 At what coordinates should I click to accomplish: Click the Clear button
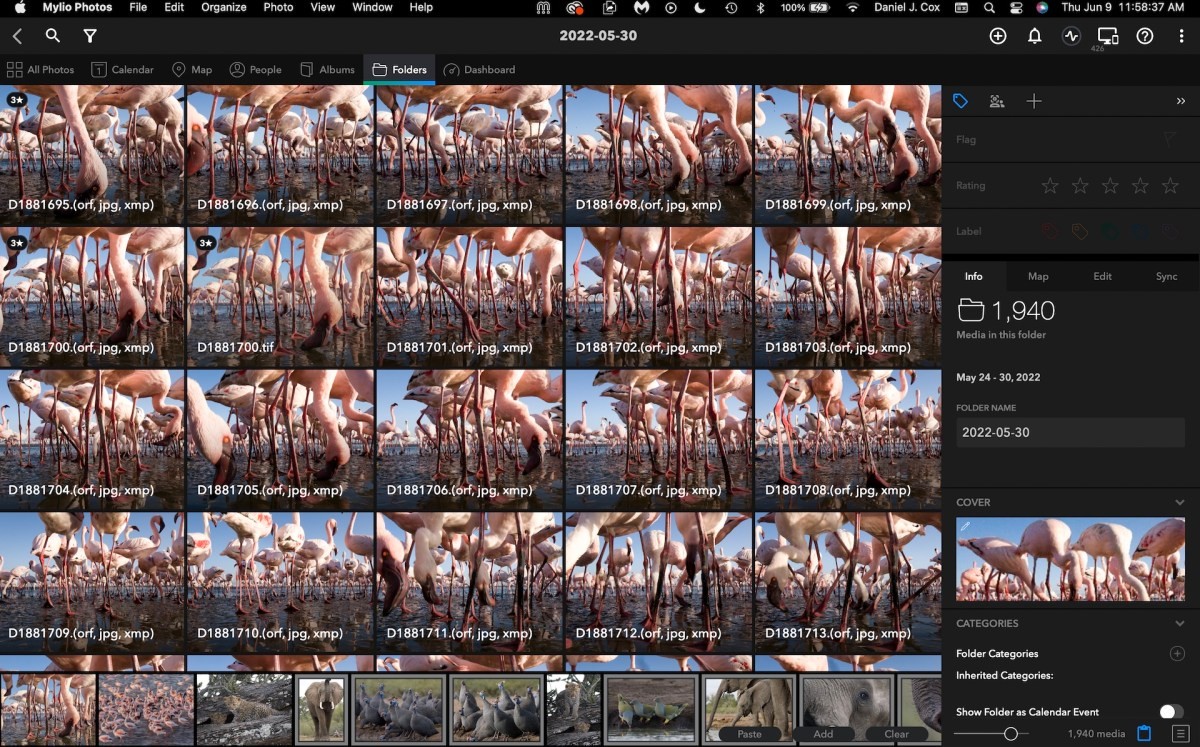(897, 734)
